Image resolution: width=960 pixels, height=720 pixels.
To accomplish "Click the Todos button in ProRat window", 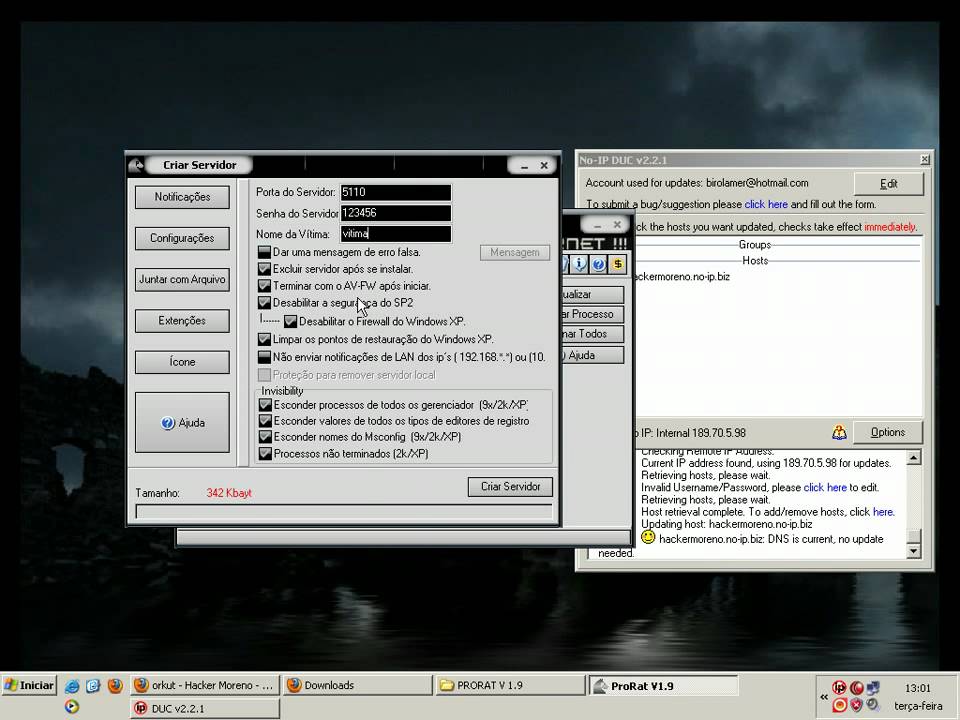I will pyautogui.click(x=591, y=334).
